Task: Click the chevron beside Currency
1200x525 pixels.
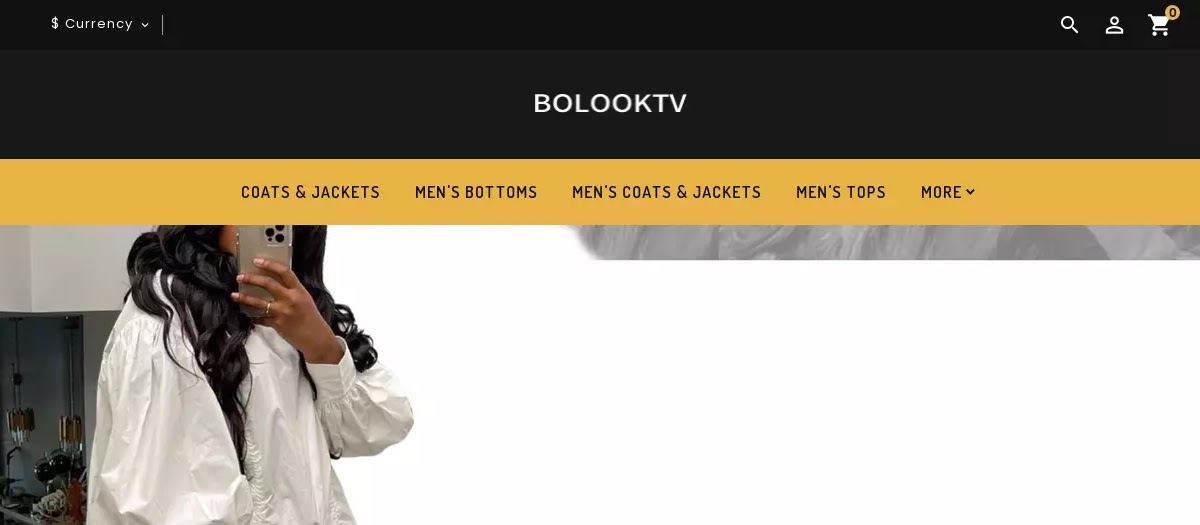Action: pos(145,25)
